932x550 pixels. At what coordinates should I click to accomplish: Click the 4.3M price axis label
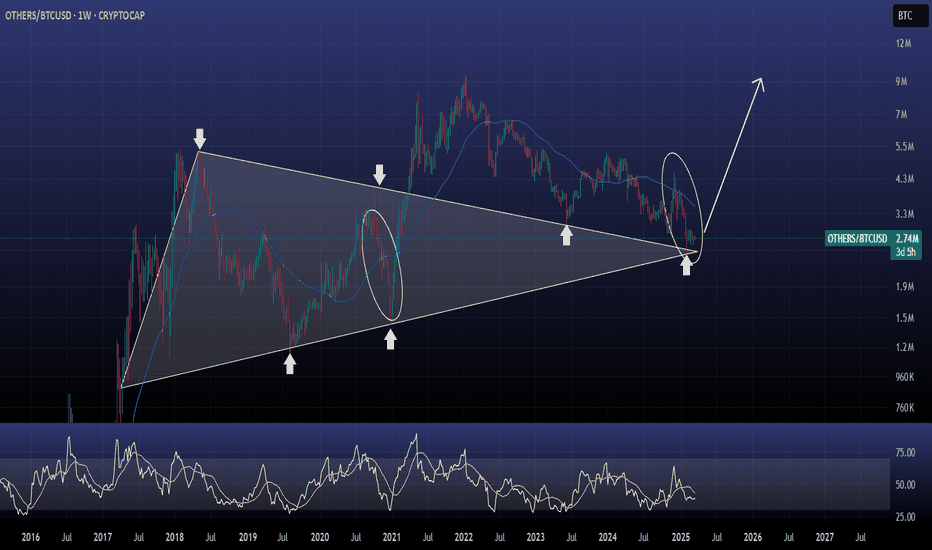pos(905,178)
